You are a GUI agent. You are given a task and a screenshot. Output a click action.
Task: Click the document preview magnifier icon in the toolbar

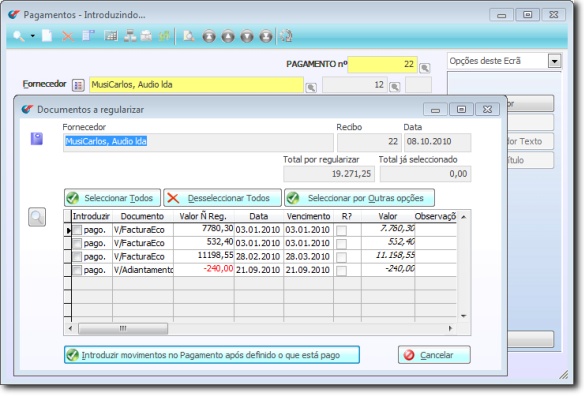[x=189, y=36]
